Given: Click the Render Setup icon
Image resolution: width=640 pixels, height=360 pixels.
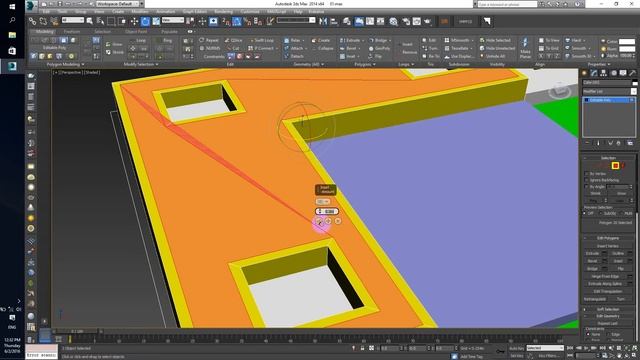Looking at the screenshot, I should click(x=406, y=21).
